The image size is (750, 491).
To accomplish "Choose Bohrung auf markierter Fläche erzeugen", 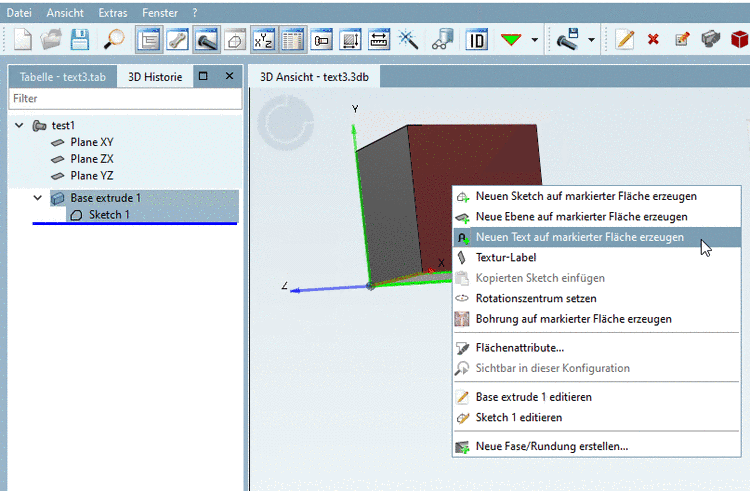I will pos(597,319).
